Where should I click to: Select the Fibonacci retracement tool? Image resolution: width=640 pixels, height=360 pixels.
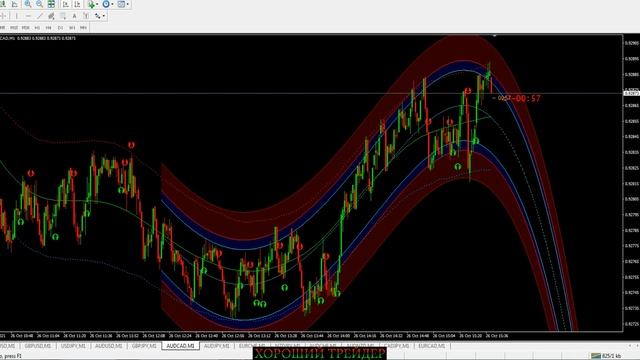[63, 16]
